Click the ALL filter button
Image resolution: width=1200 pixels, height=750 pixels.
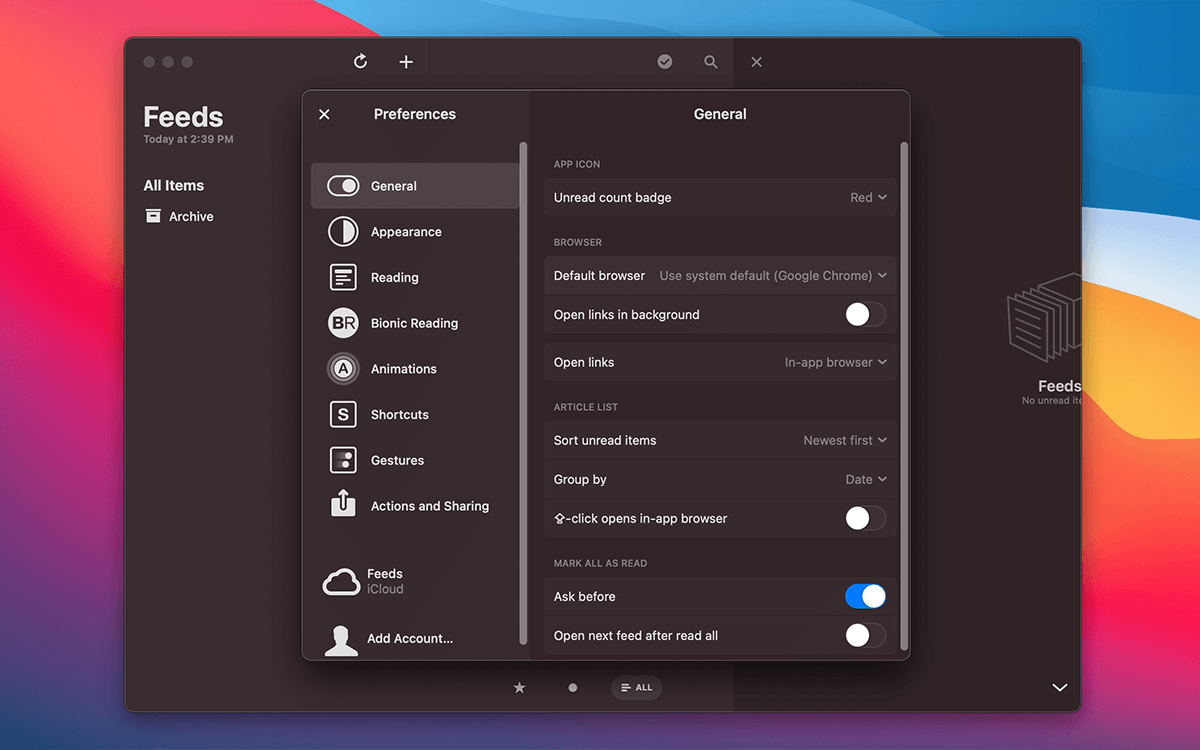tap(637, 688)
